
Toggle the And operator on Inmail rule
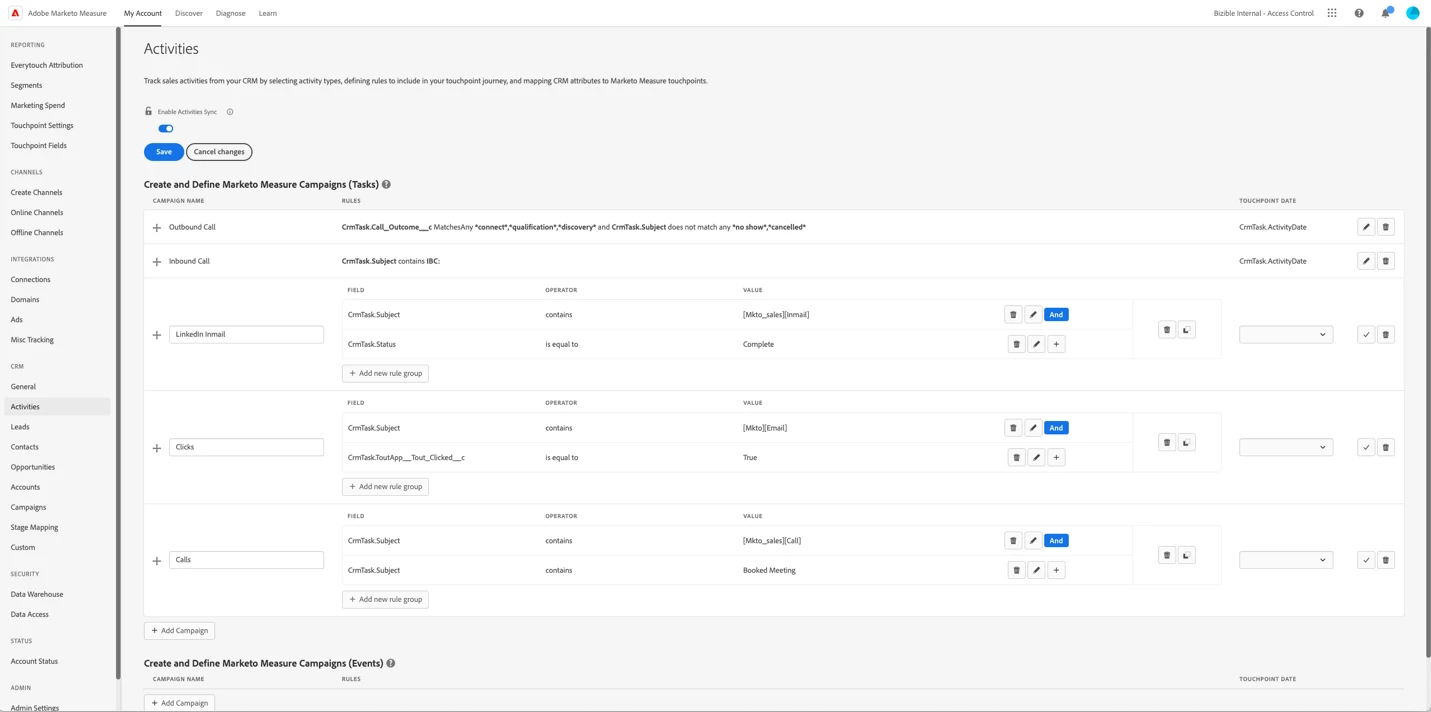pos(1056,315)
